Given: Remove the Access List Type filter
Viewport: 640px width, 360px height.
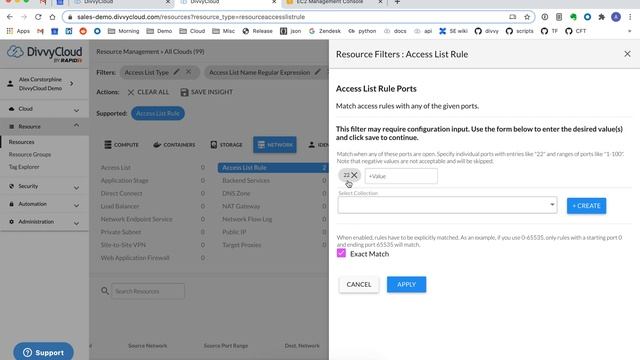Looking at the screenshot, I should coord(189,72).
